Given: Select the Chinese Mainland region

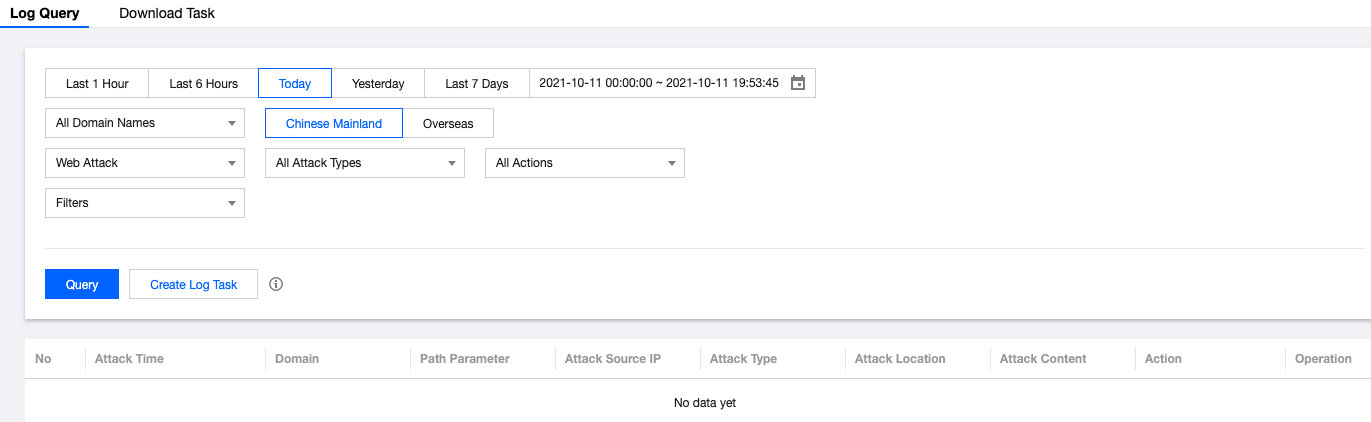Looking at the screenshot, I should [334, 123].
